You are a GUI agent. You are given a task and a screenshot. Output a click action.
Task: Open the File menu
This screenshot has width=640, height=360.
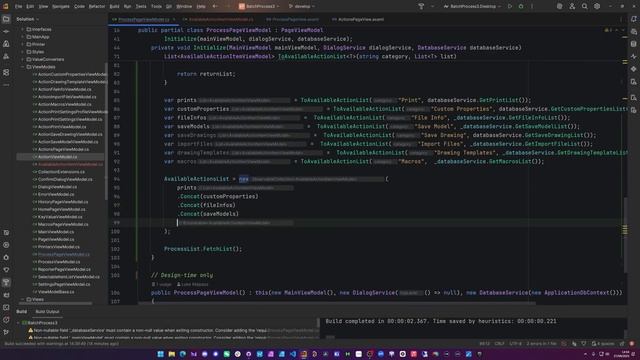click(18, 7)
